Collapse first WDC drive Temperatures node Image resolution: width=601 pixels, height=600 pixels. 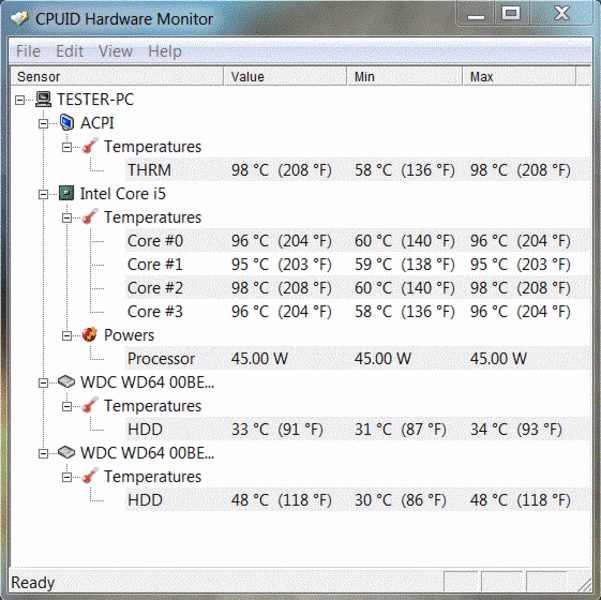click(x=67, y=406)
